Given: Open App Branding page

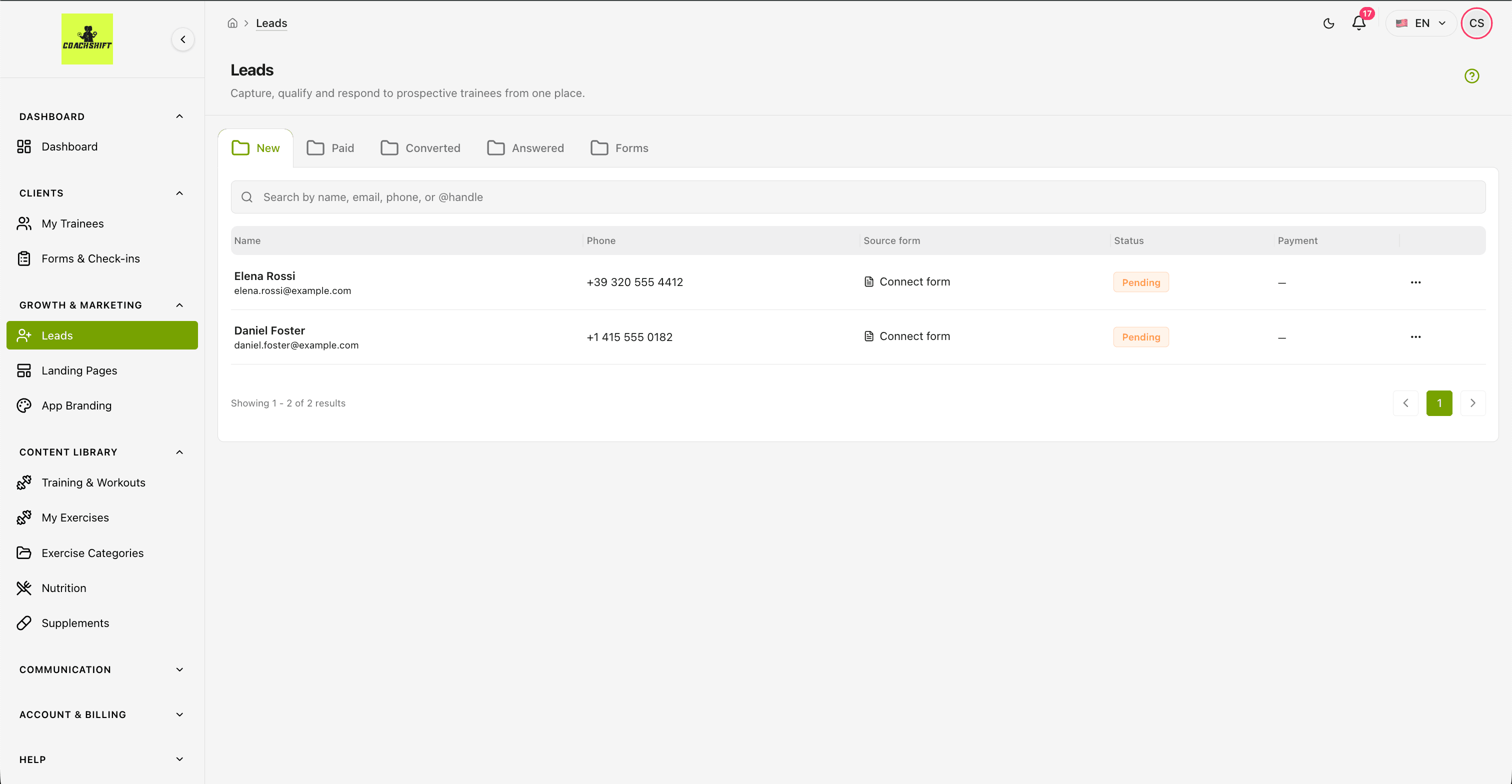Looking at the screenshot, I should coord(102,405).
